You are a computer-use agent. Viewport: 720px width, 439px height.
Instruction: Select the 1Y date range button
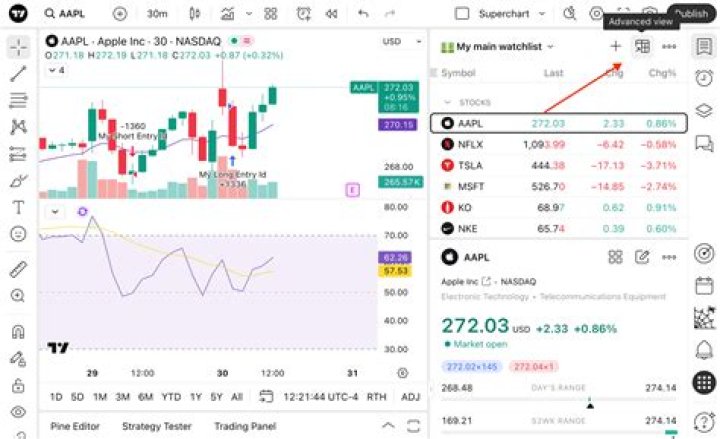[x=196, y=397]
